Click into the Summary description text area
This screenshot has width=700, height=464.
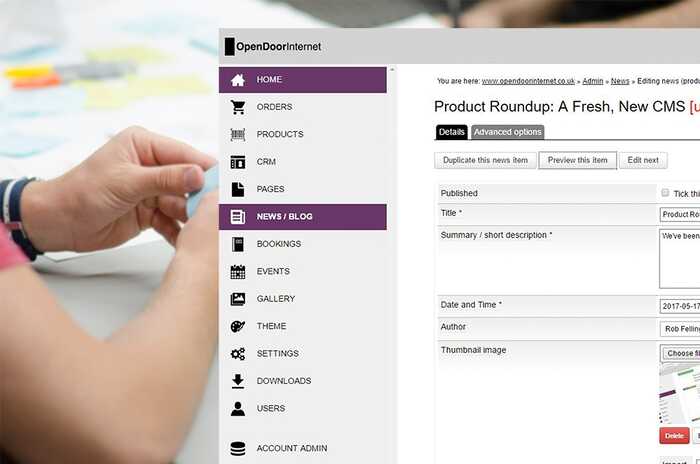click(680, 258)
